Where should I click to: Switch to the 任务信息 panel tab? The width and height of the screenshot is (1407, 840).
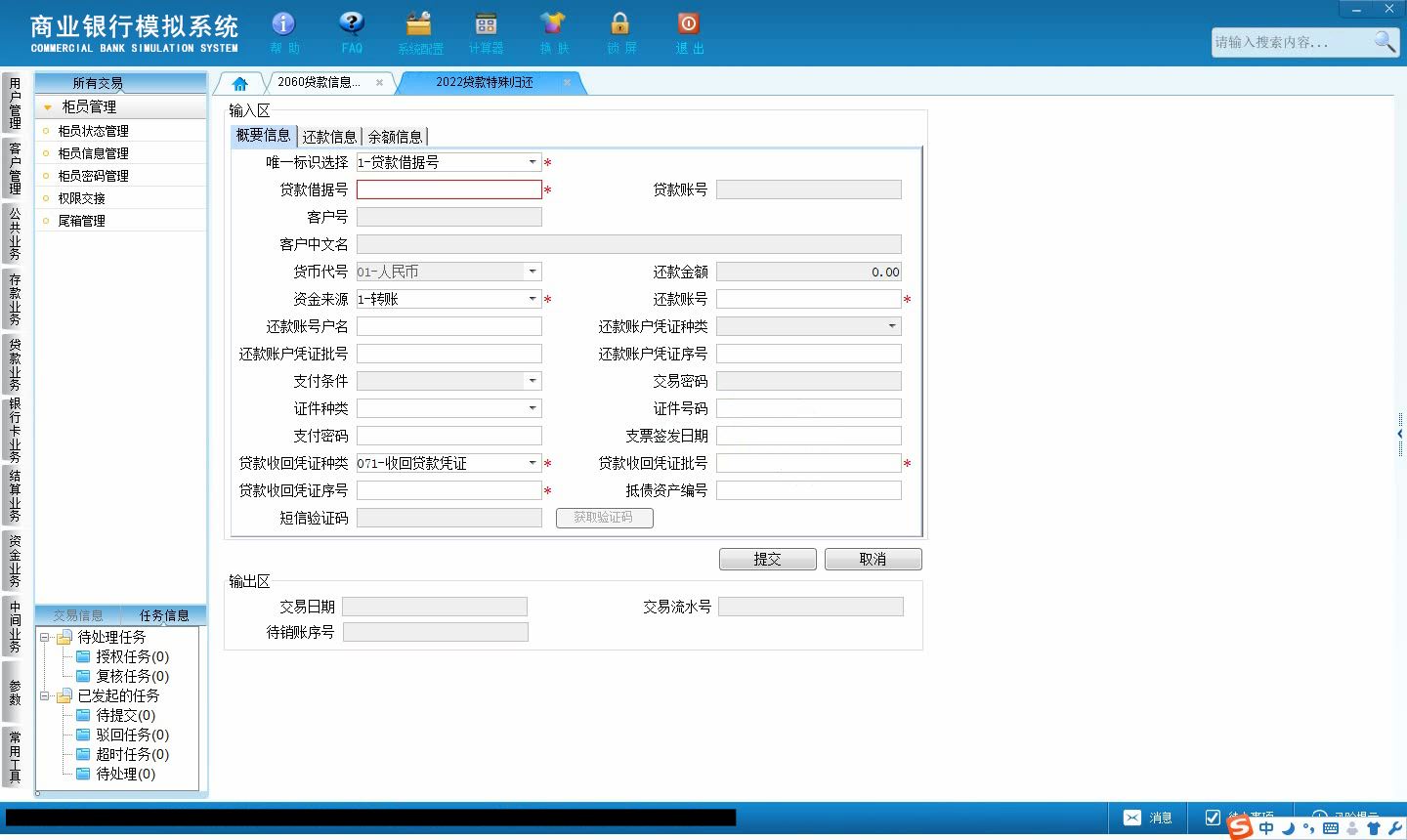tap(164, 615)
